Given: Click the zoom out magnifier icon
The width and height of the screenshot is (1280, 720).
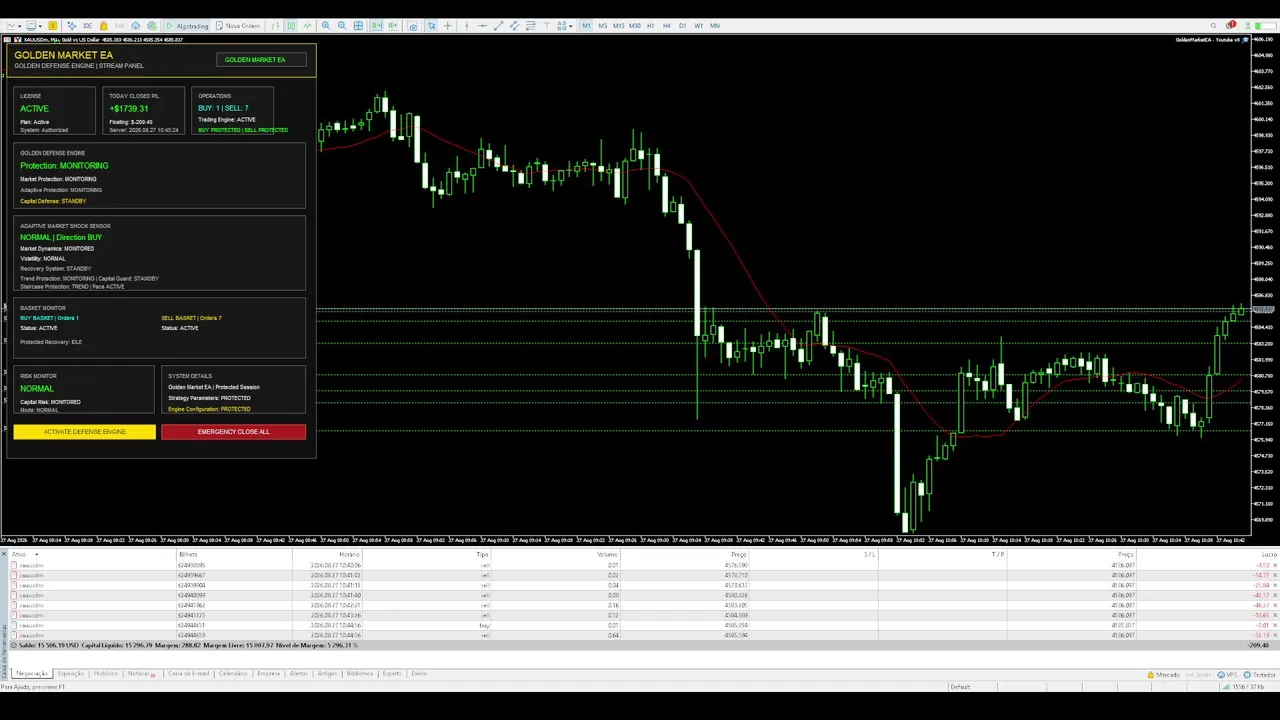Looking at the screenshot, I should [x=342, y=25].
